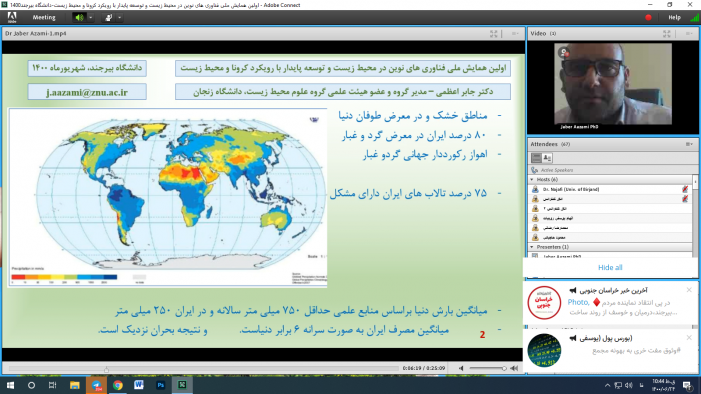Click the j.aazami@znu.ac.ir email box
The width and height of the screenshot is (701, 394).
click(x=87, y=92)
